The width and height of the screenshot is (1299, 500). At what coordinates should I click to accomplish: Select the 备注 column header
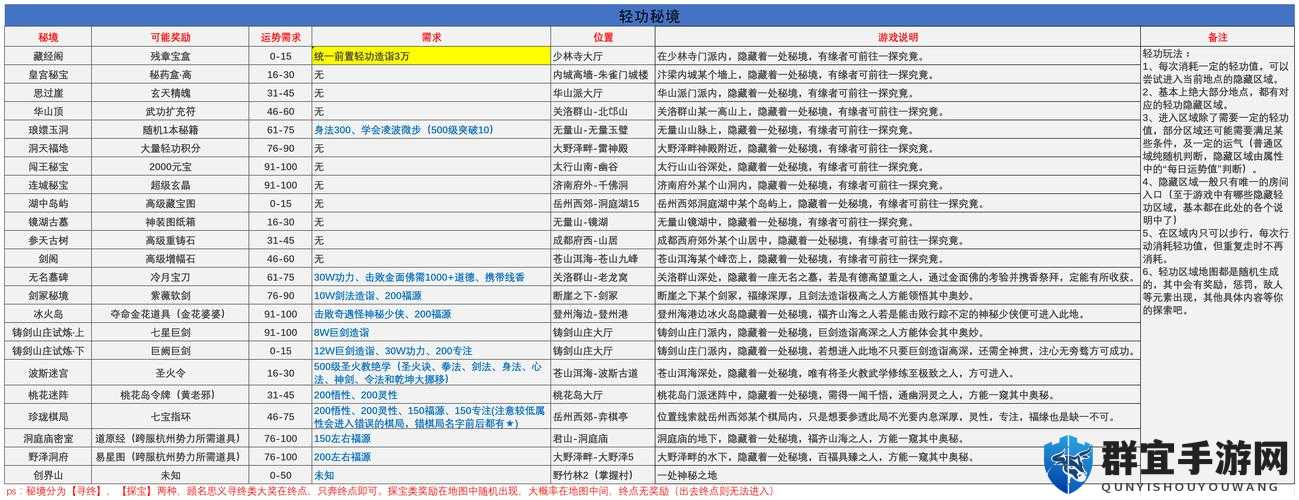tap(1217, 37)
